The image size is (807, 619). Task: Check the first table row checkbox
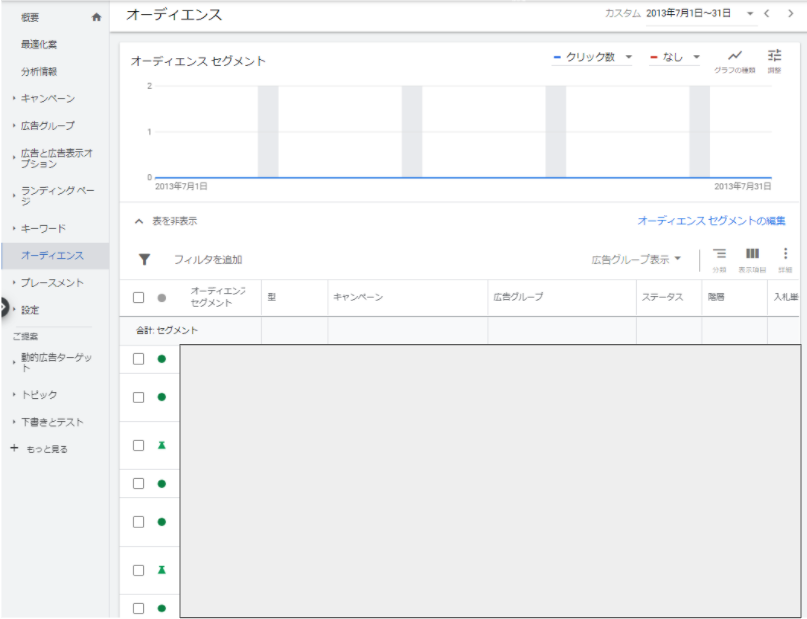(x=139, y=359)
